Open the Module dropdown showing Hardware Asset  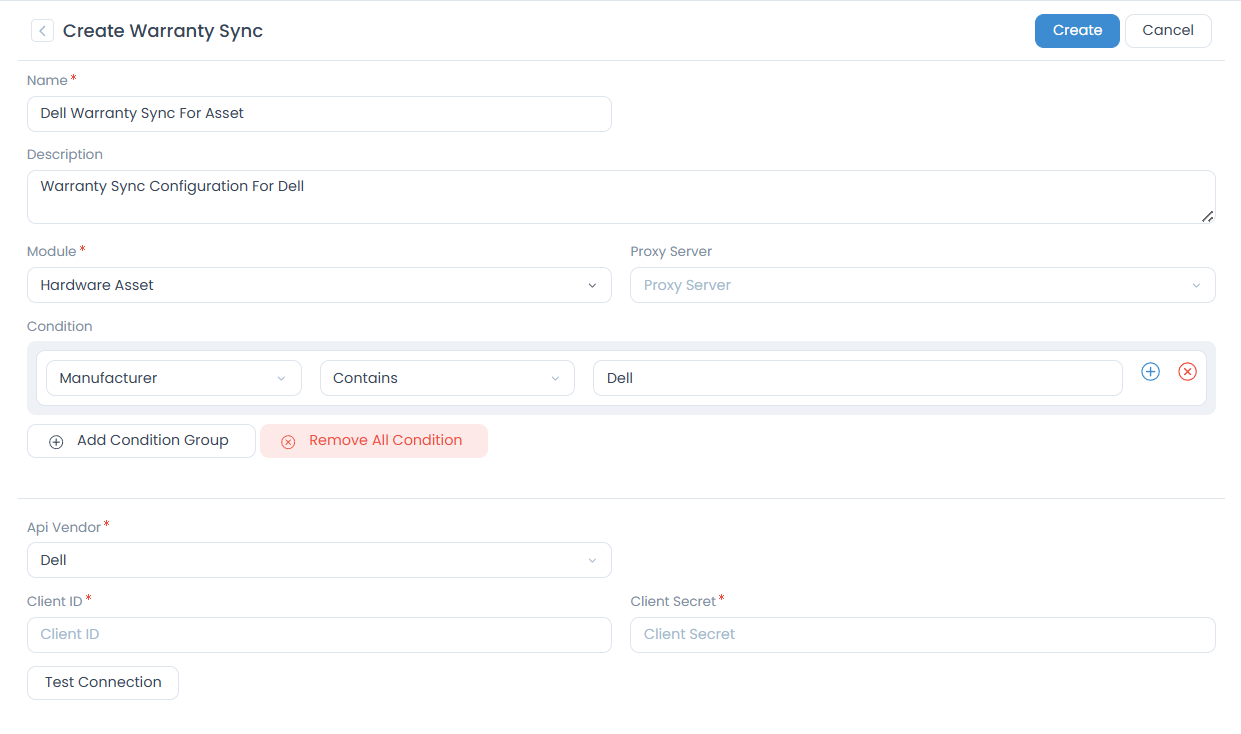coord(319,285)
